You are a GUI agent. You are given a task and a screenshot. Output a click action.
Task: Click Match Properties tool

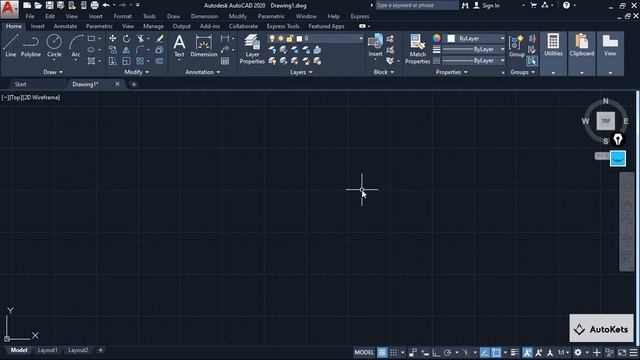(417, 49)
